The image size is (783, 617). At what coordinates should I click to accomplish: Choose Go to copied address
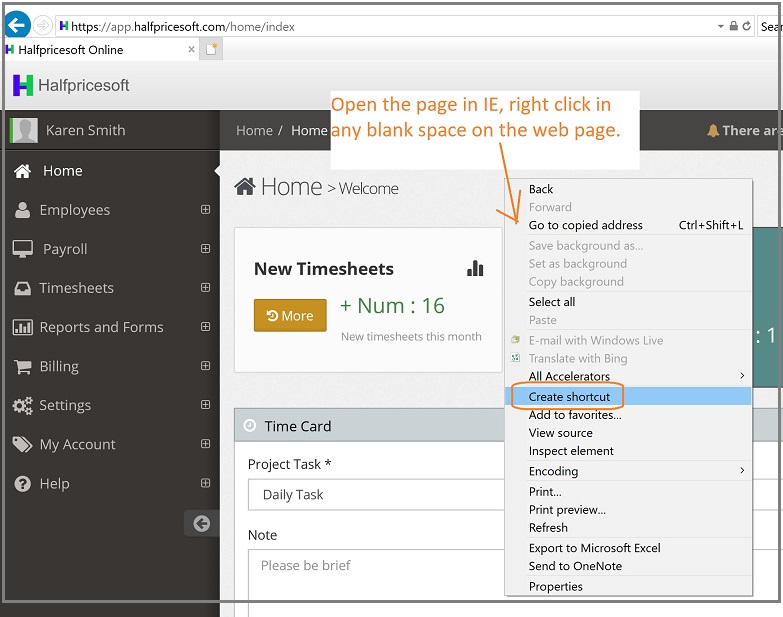[x=628, y=225]
